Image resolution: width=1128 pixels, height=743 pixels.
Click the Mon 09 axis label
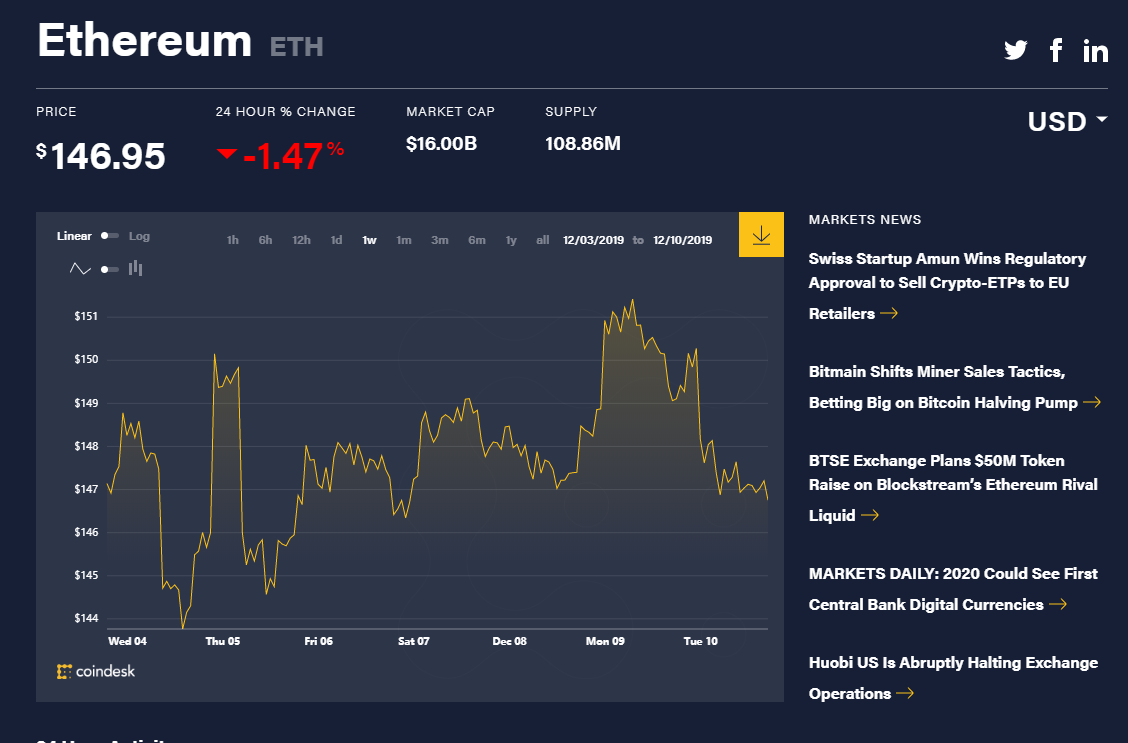click(605, 641)
